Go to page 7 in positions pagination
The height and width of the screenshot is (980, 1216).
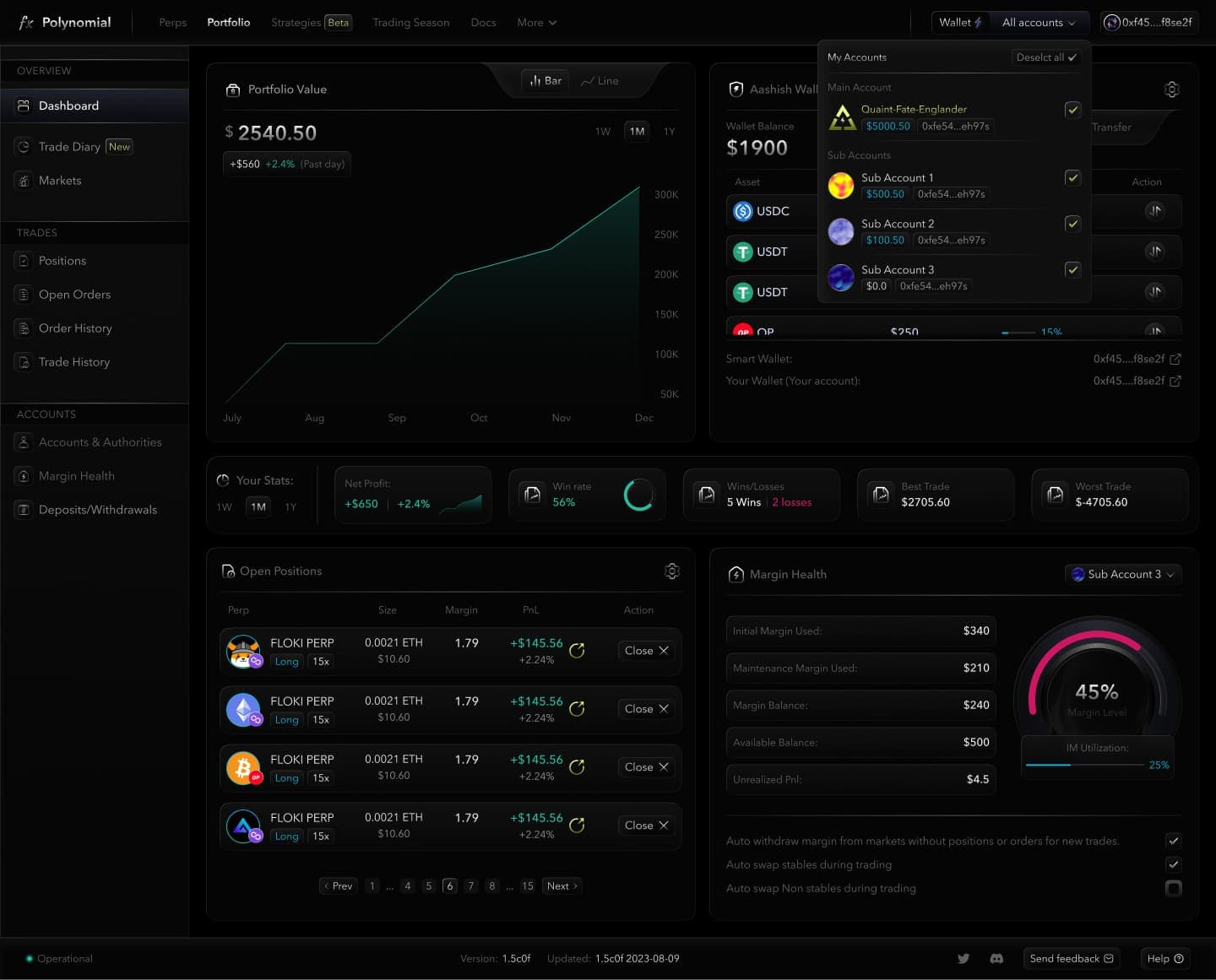pos(470,886)
